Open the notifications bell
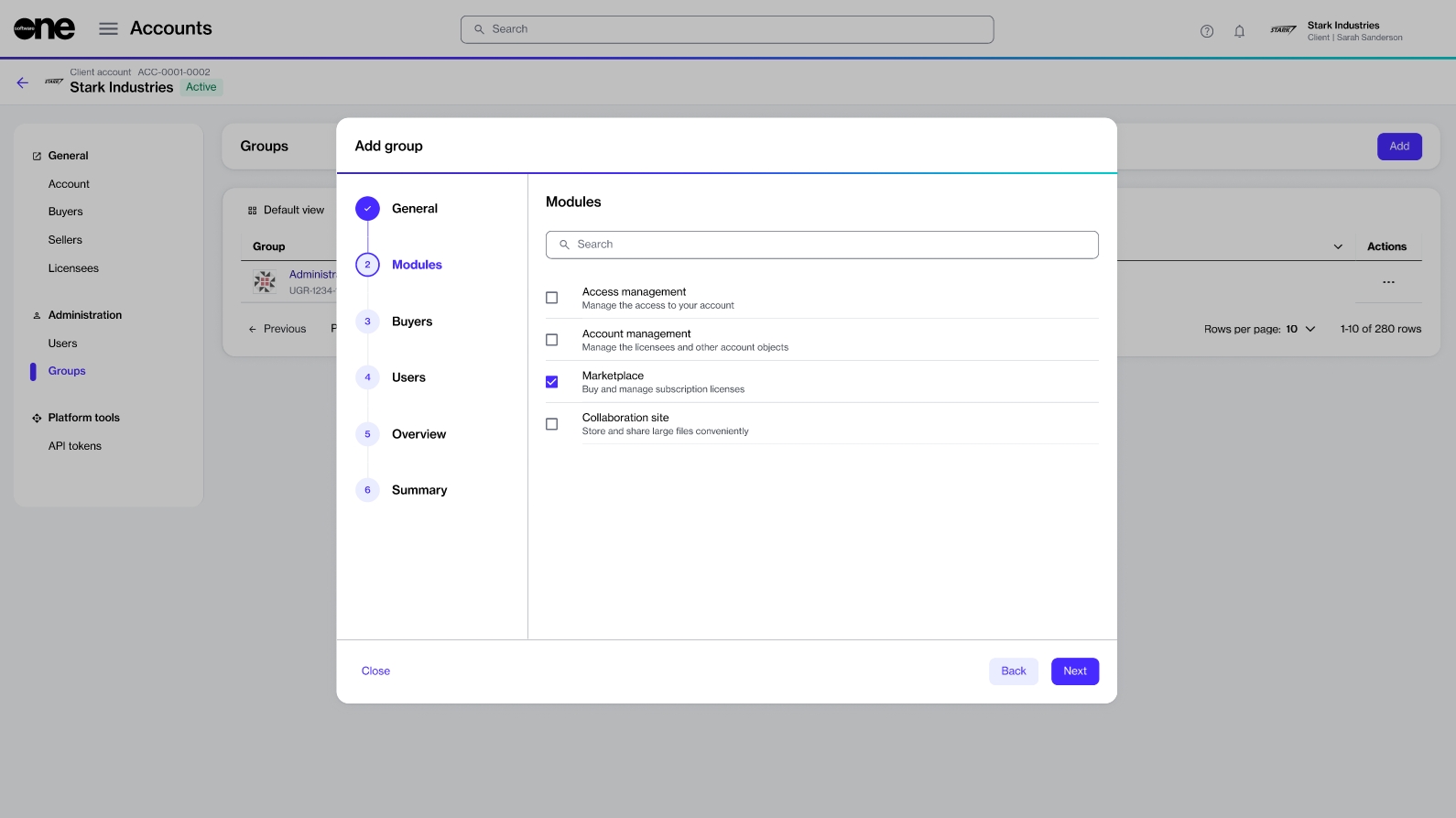Image resolution: width=1456 pixels, height=818 pixels. click(x=1239, y=31)
